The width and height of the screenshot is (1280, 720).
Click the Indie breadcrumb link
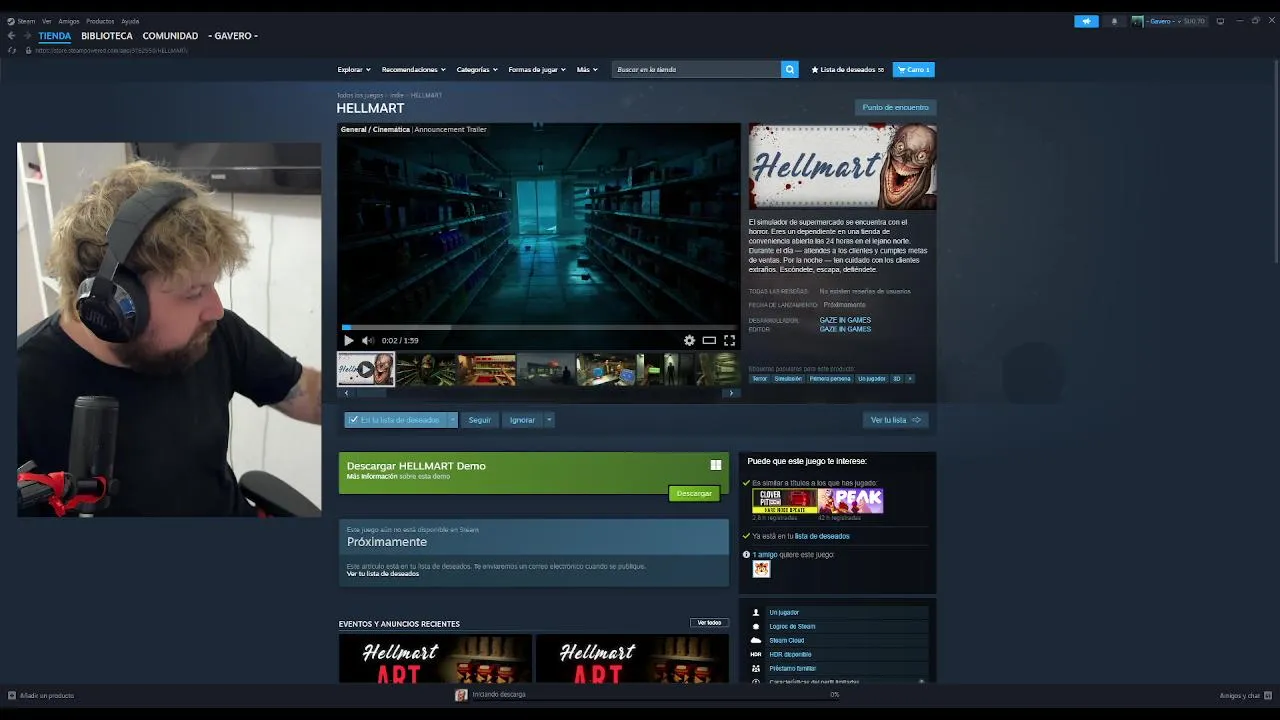pyautogui.click(x=397, y=95)
